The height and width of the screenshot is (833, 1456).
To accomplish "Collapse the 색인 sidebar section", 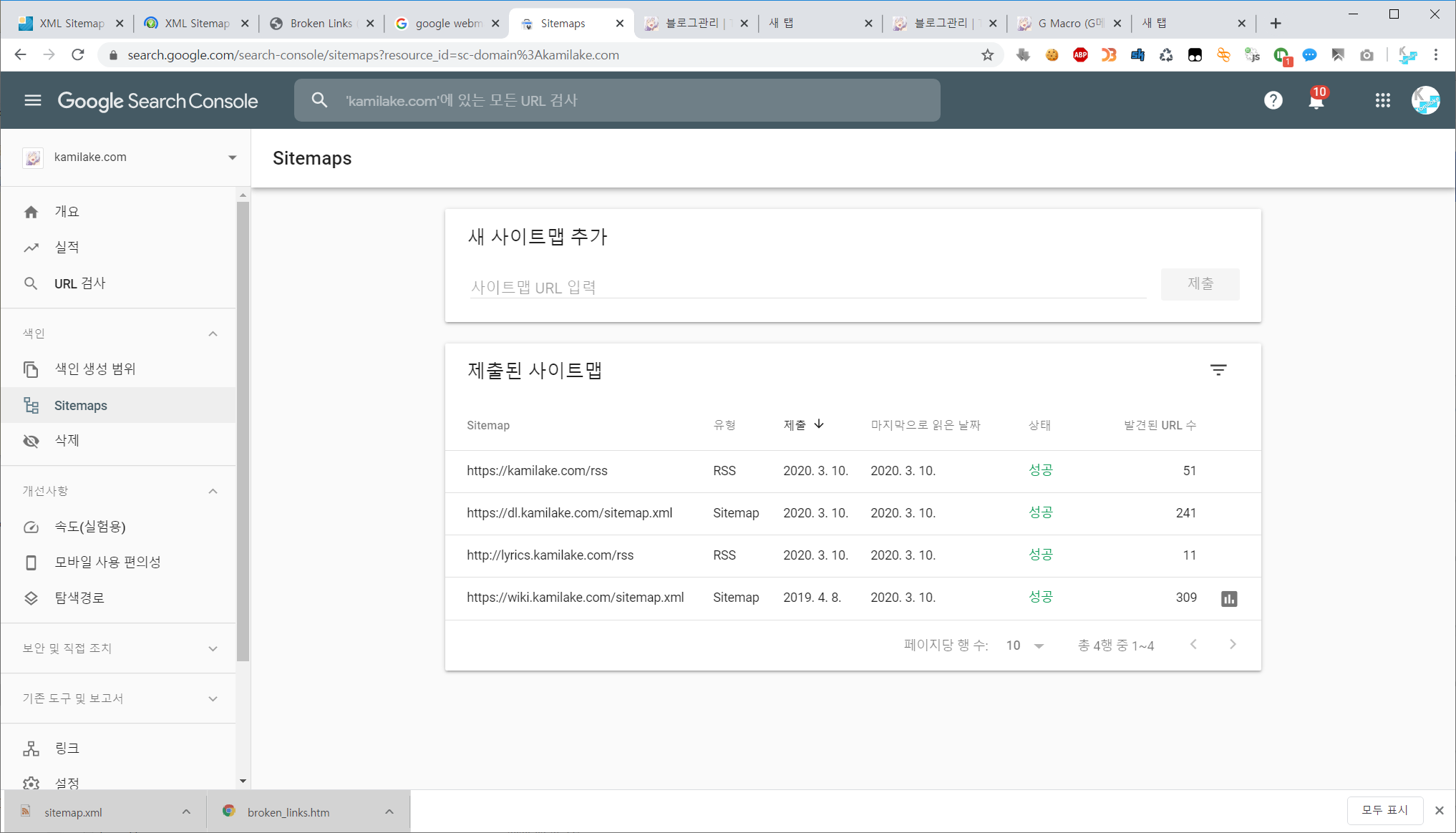I will [213, 333].
